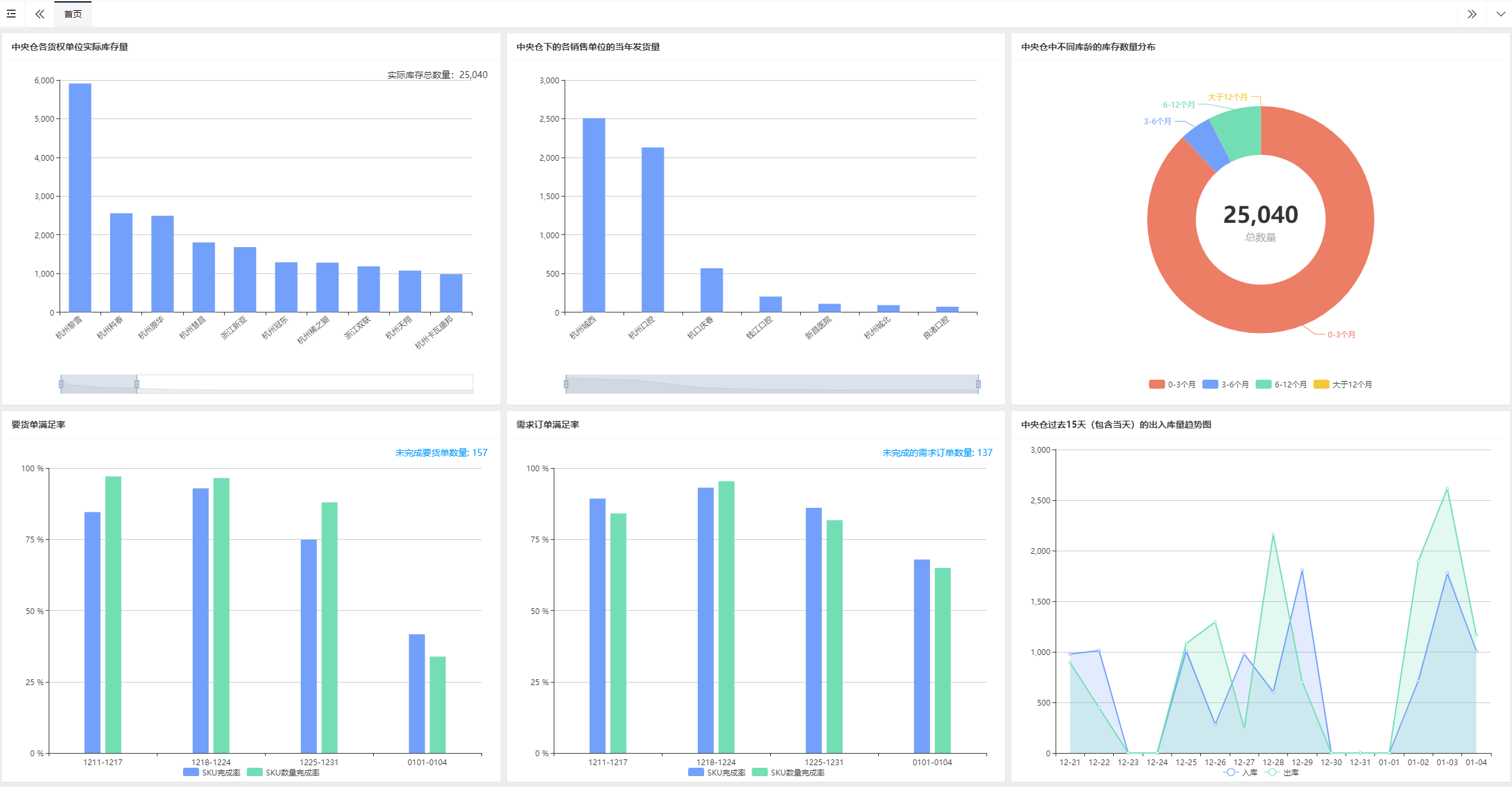Click the 杭州科泰 inventory bar
Viewport: 1512px width, 810px height.
(121, 263)
